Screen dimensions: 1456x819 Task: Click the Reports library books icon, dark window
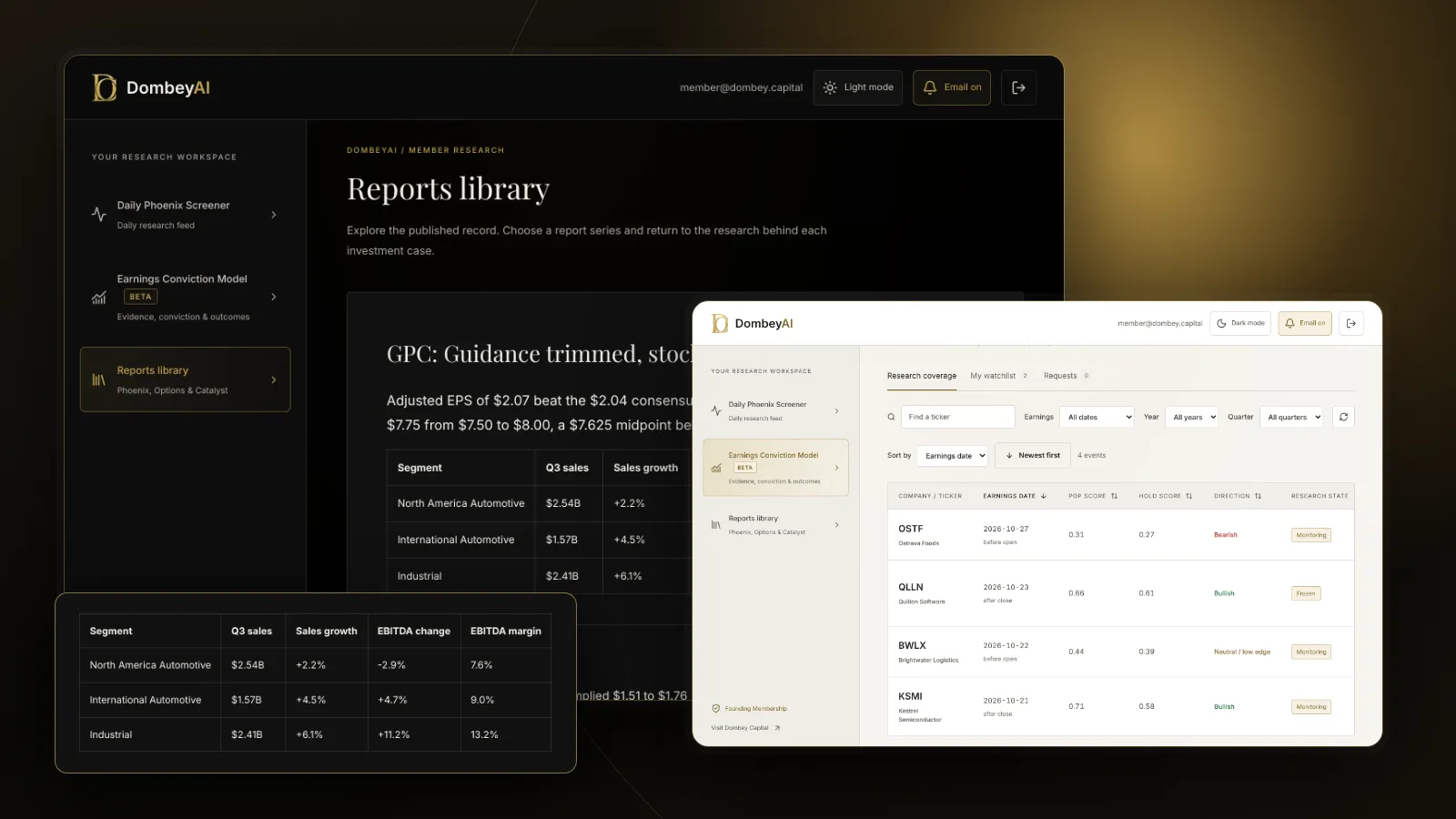pos(98,379)
